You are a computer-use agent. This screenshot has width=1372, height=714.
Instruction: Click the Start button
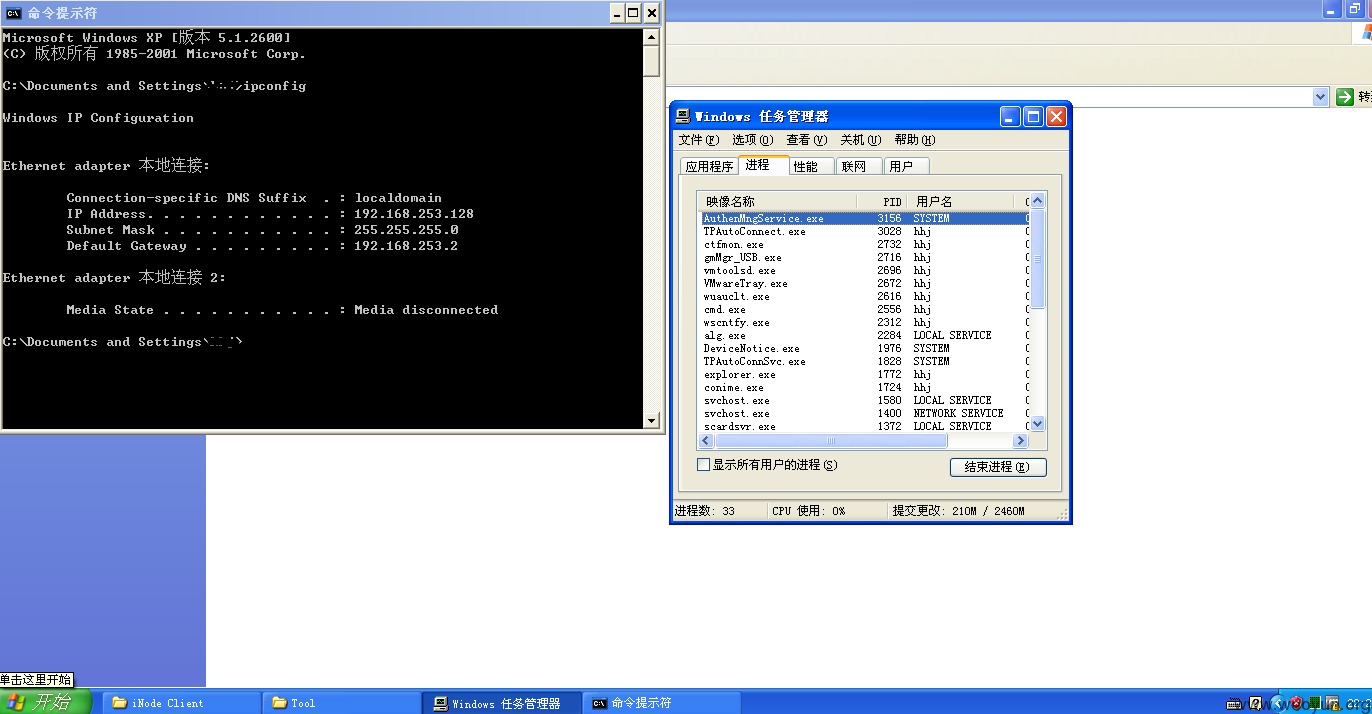46,702
